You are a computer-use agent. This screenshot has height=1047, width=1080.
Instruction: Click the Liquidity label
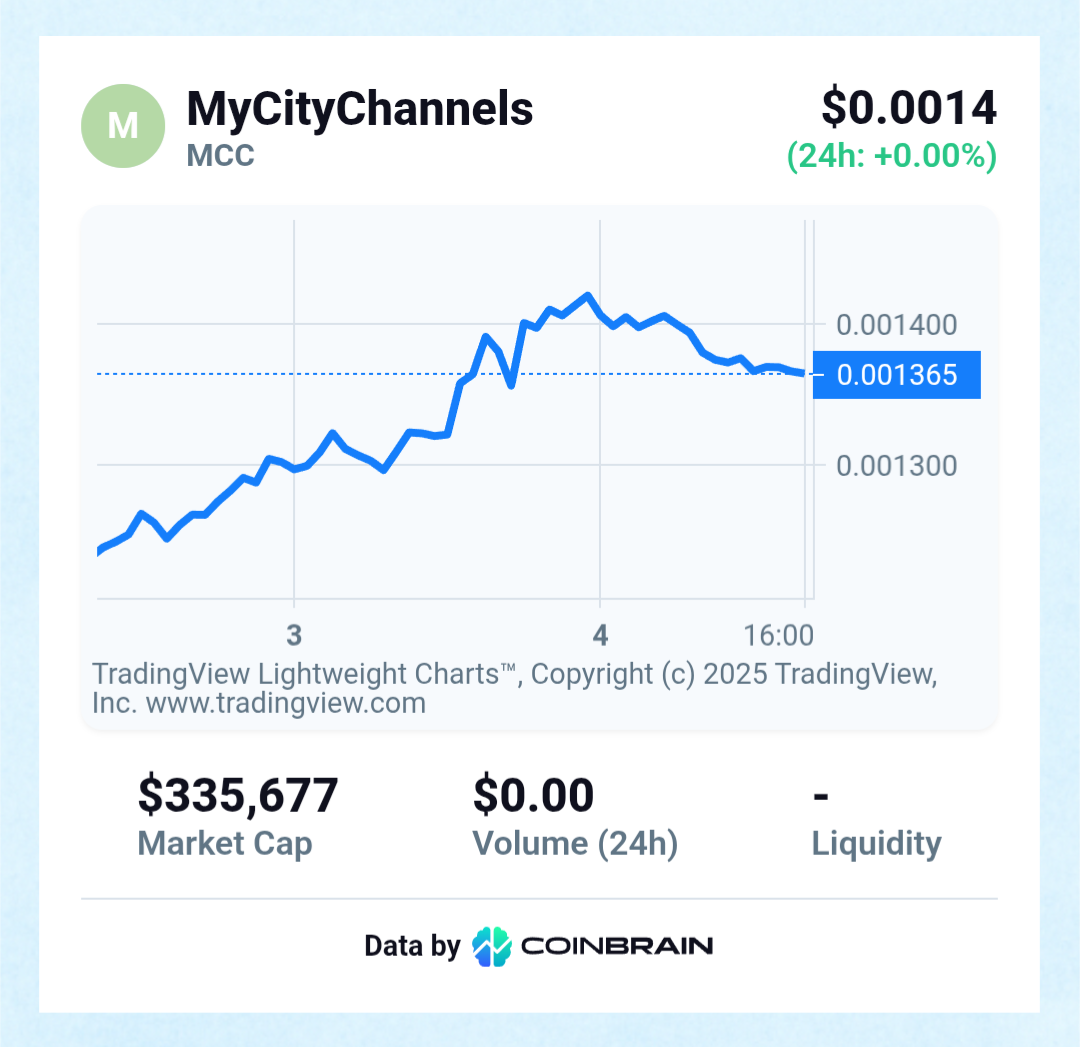pyautogui.click(x=876, y=843)
